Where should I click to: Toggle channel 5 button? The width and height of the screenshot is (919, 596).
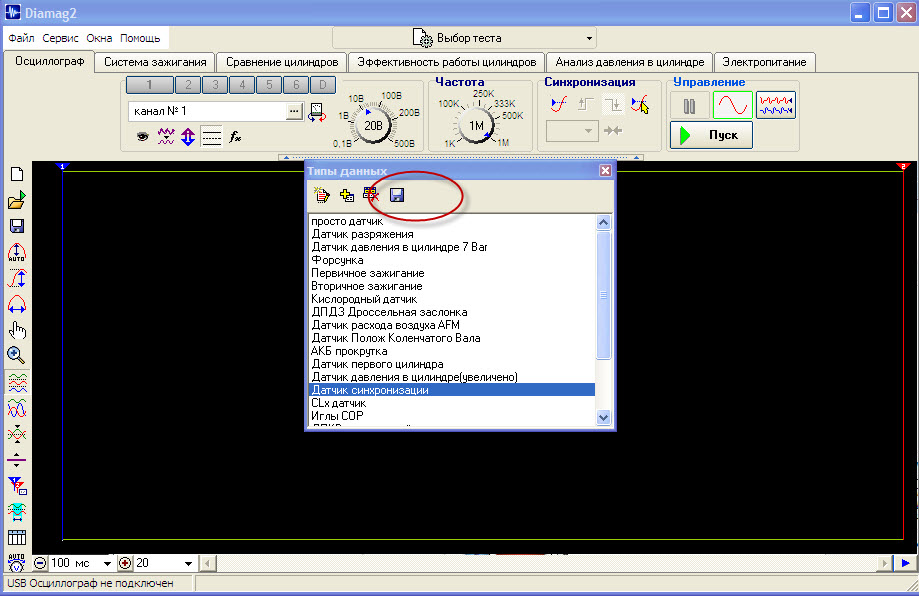coord(269,85)
